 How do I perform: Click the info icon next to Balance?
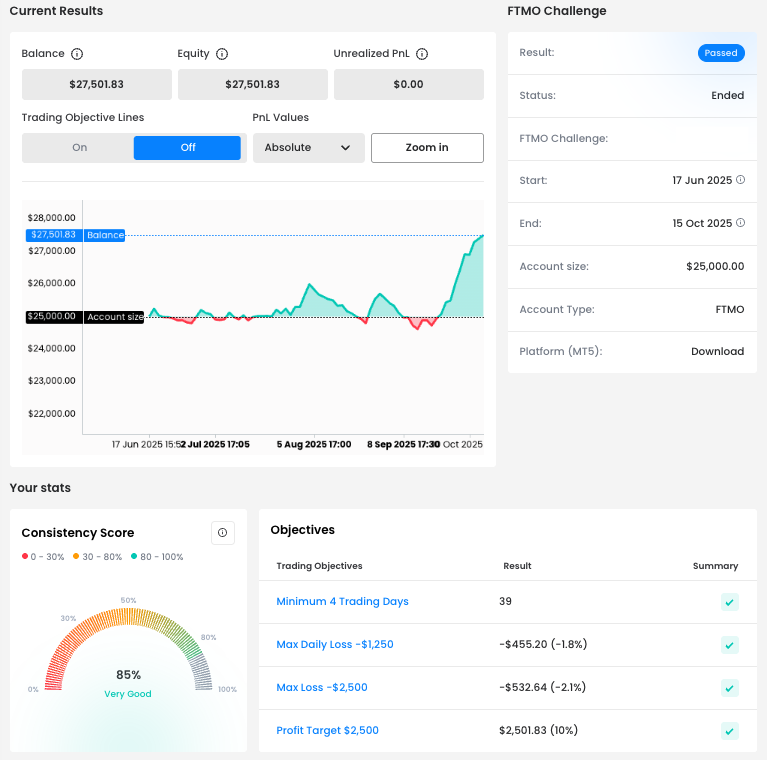click(x=77, y=54)
